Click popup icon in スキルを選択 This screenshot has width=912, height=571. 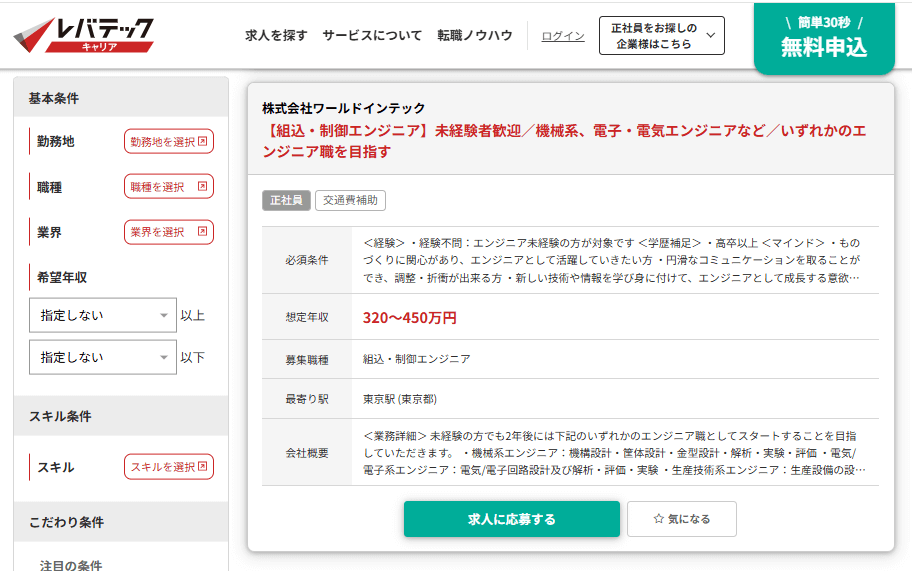202,466
